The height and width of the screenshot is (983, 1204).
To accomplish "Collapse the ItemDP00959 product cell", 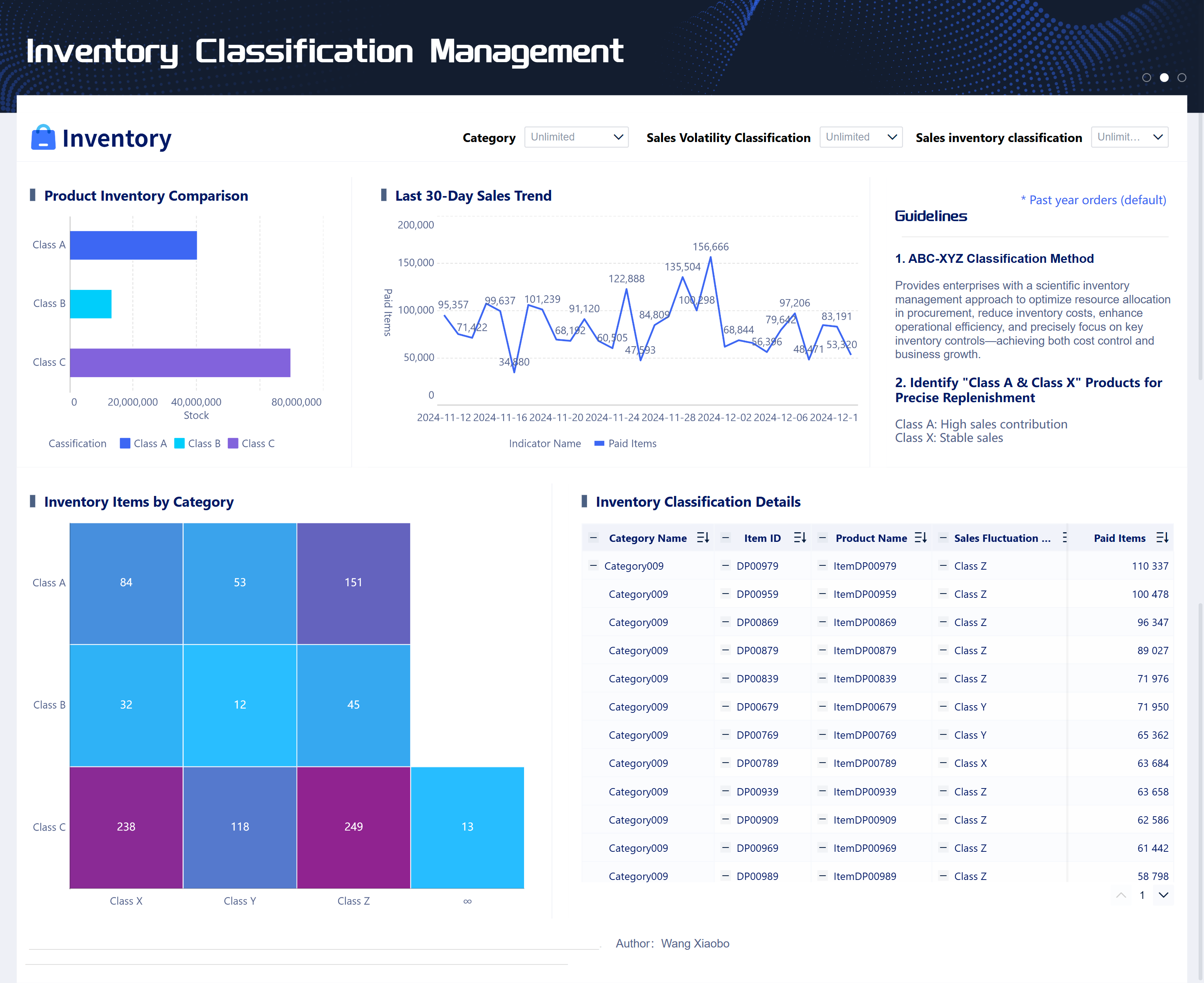I will (822, 594).
